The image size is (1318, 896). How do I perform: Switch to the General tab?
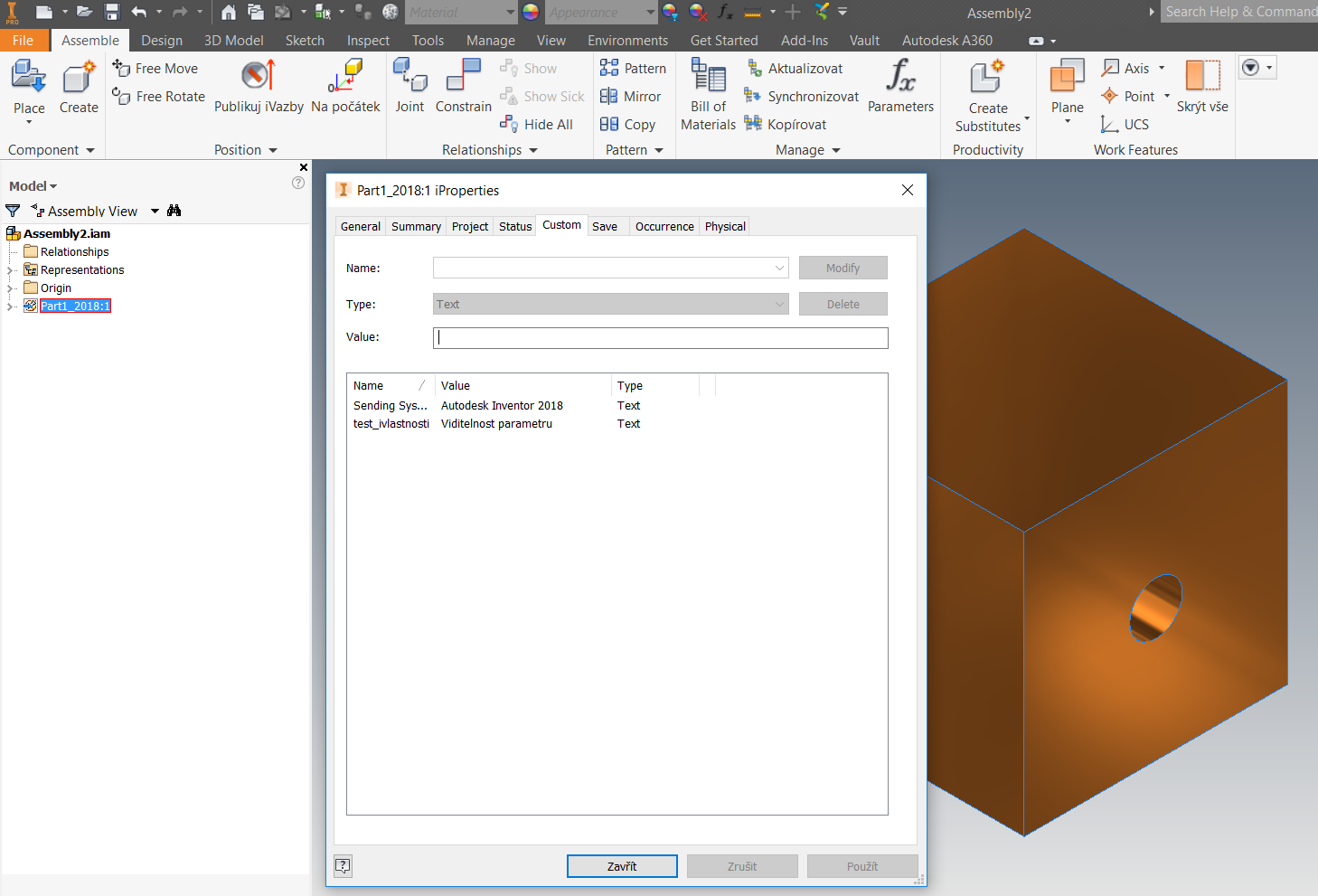point(361,226)
